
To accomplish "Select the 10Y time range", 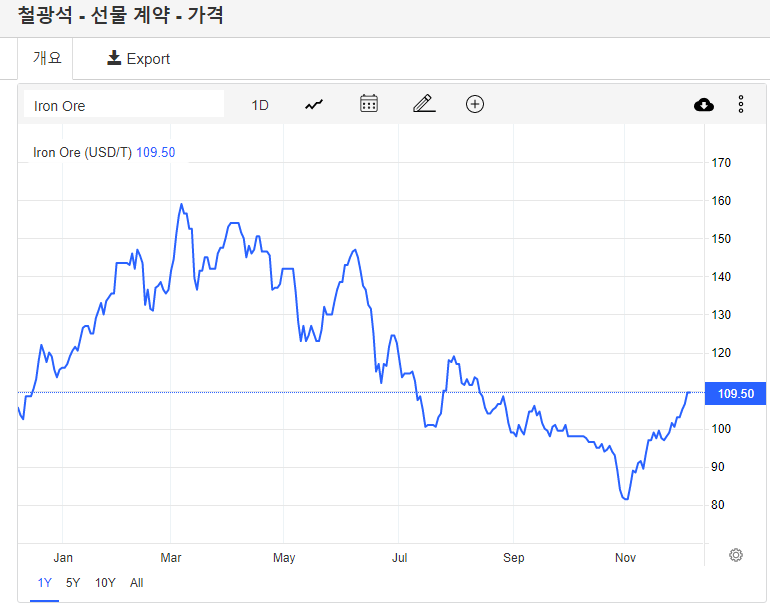I will click(105, 583).
